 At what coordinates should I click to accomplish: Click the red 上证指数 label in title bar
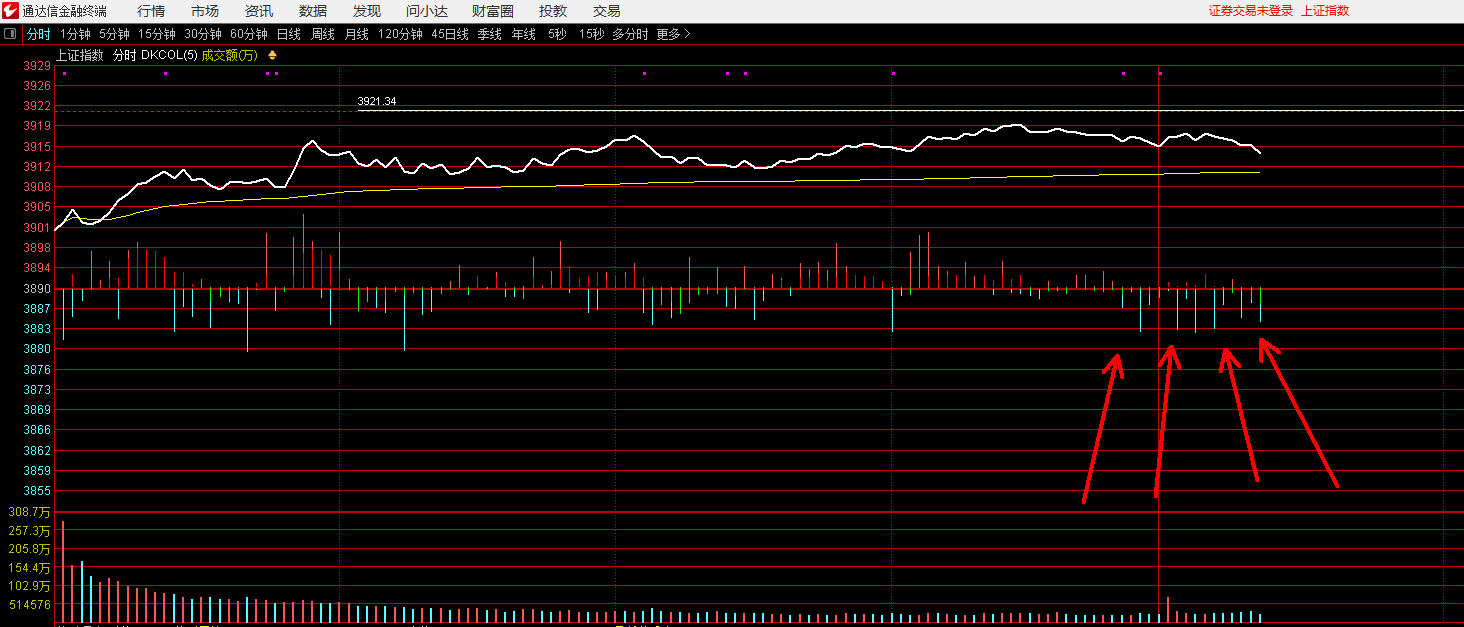pos(1325,11)
